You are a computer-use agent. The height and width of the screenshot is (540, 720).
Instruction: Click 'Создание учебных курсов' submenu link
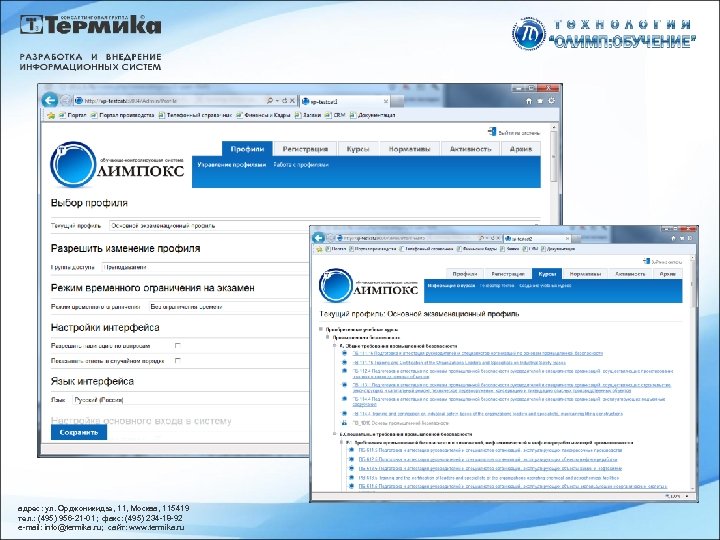pos(545,286)
